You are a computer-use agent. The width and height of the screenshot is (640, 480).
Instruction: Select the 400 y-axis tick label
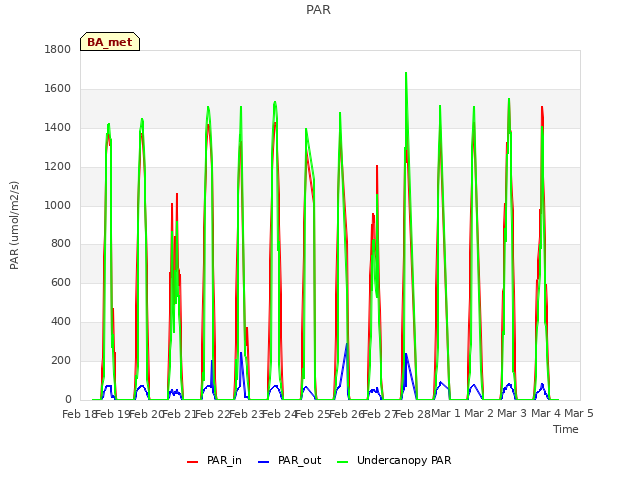pos(61,322)
